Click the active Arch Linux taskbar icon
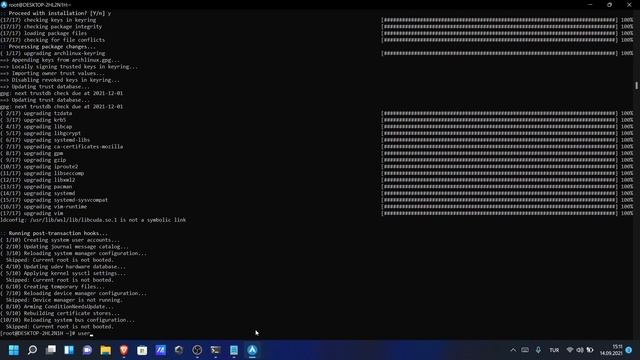The width and height of the screenshot is (640, 360). tap(252, 350)
